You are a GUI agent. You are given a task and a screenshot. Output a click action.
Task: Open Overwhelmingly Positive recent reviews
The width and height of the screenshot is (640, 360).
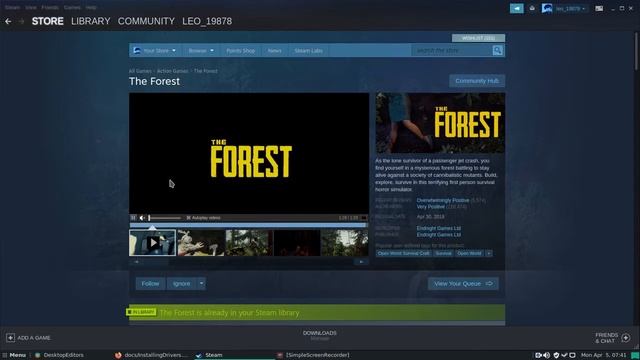pyautogui.click(x=443, y=200)
